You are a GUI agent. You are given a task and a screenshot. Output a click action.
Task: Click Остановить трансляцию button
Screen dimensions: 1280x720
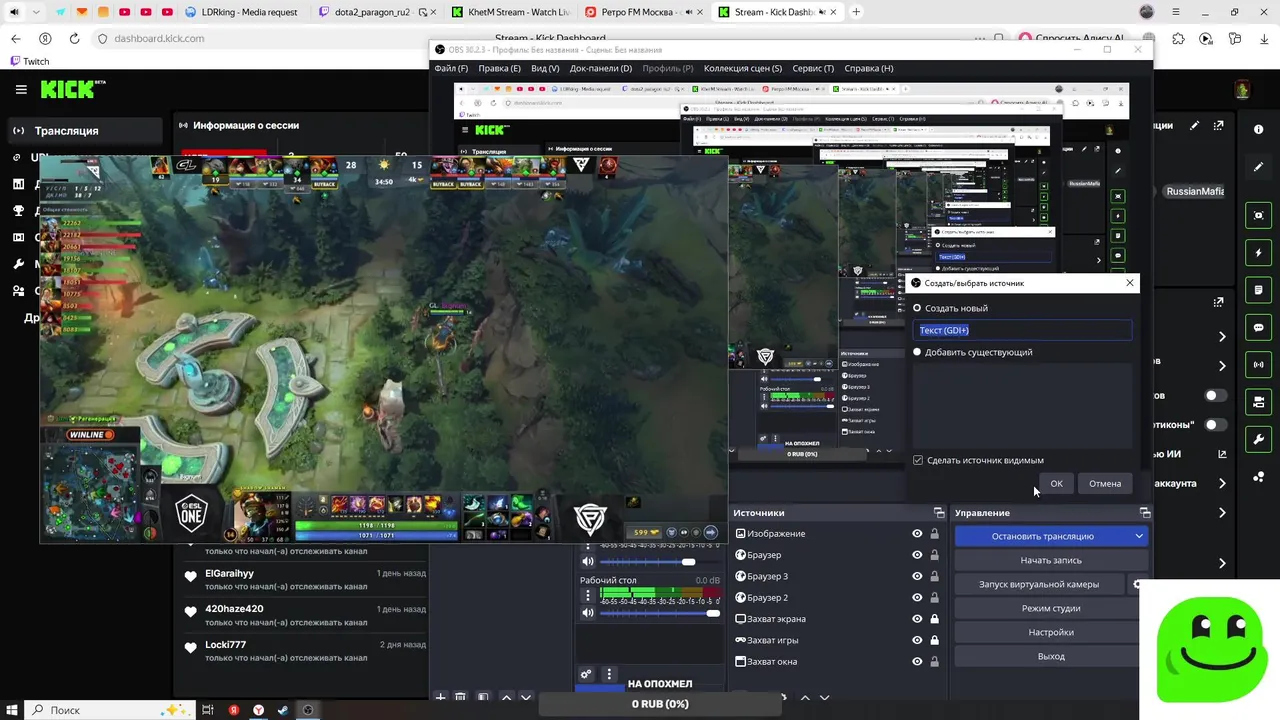point(1042,536)
